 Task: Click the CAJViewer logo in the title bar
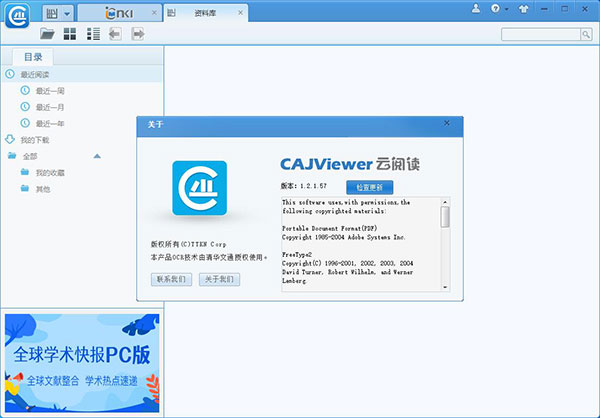point(17,16)
